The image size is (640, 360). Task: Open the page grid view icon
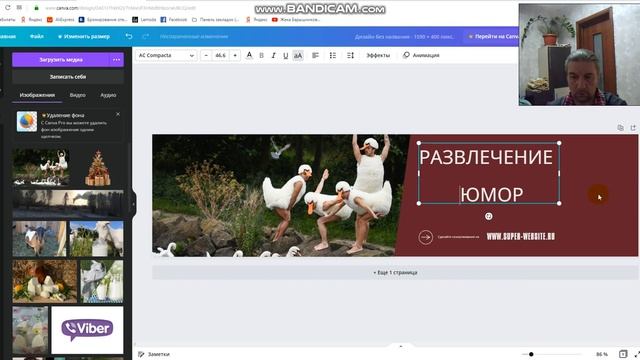click(623, 354)
